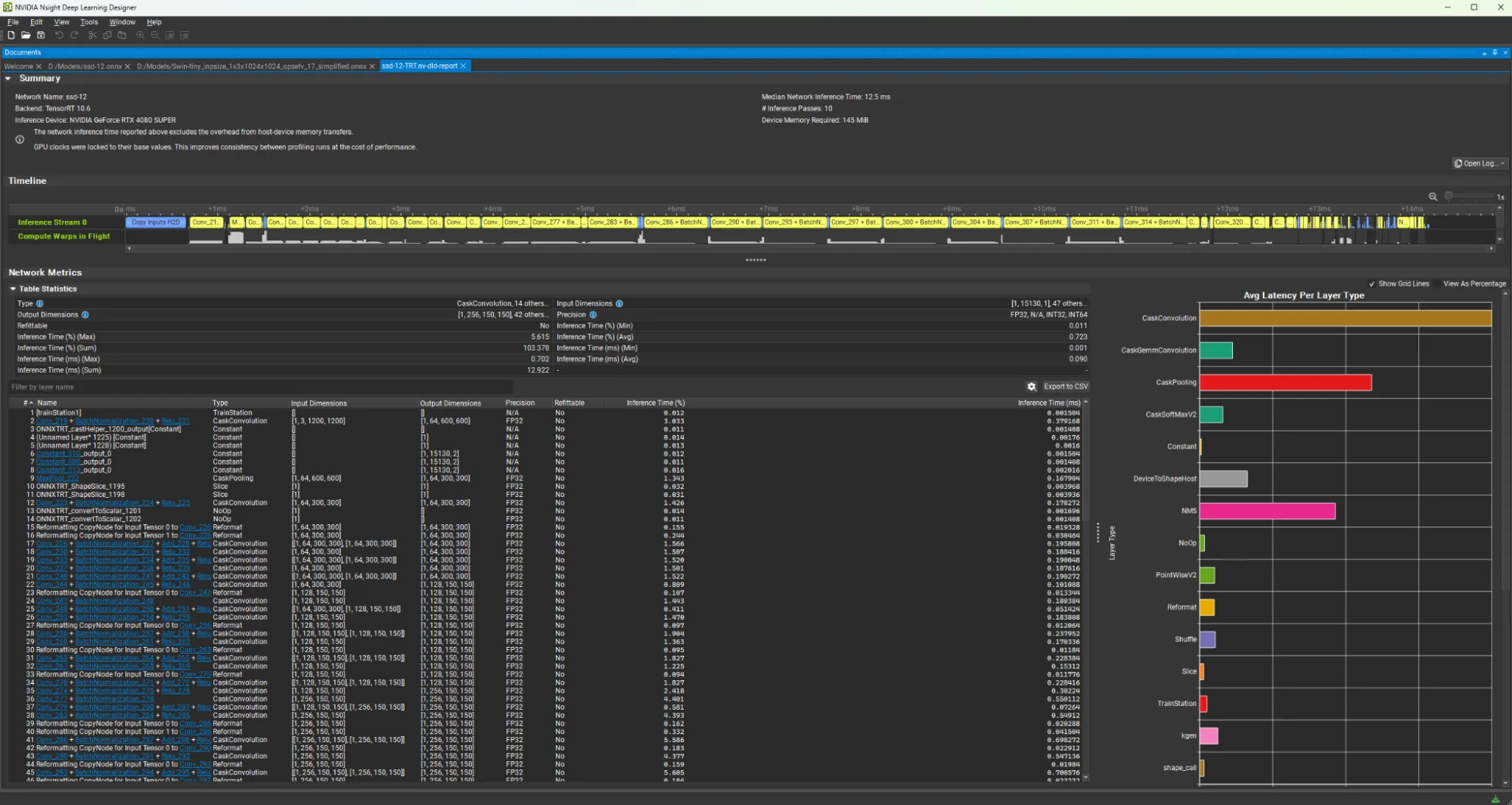The image size is (1512, 805).
Task: Click the Paste toolbar icon
Action: [x=122, y=35]
